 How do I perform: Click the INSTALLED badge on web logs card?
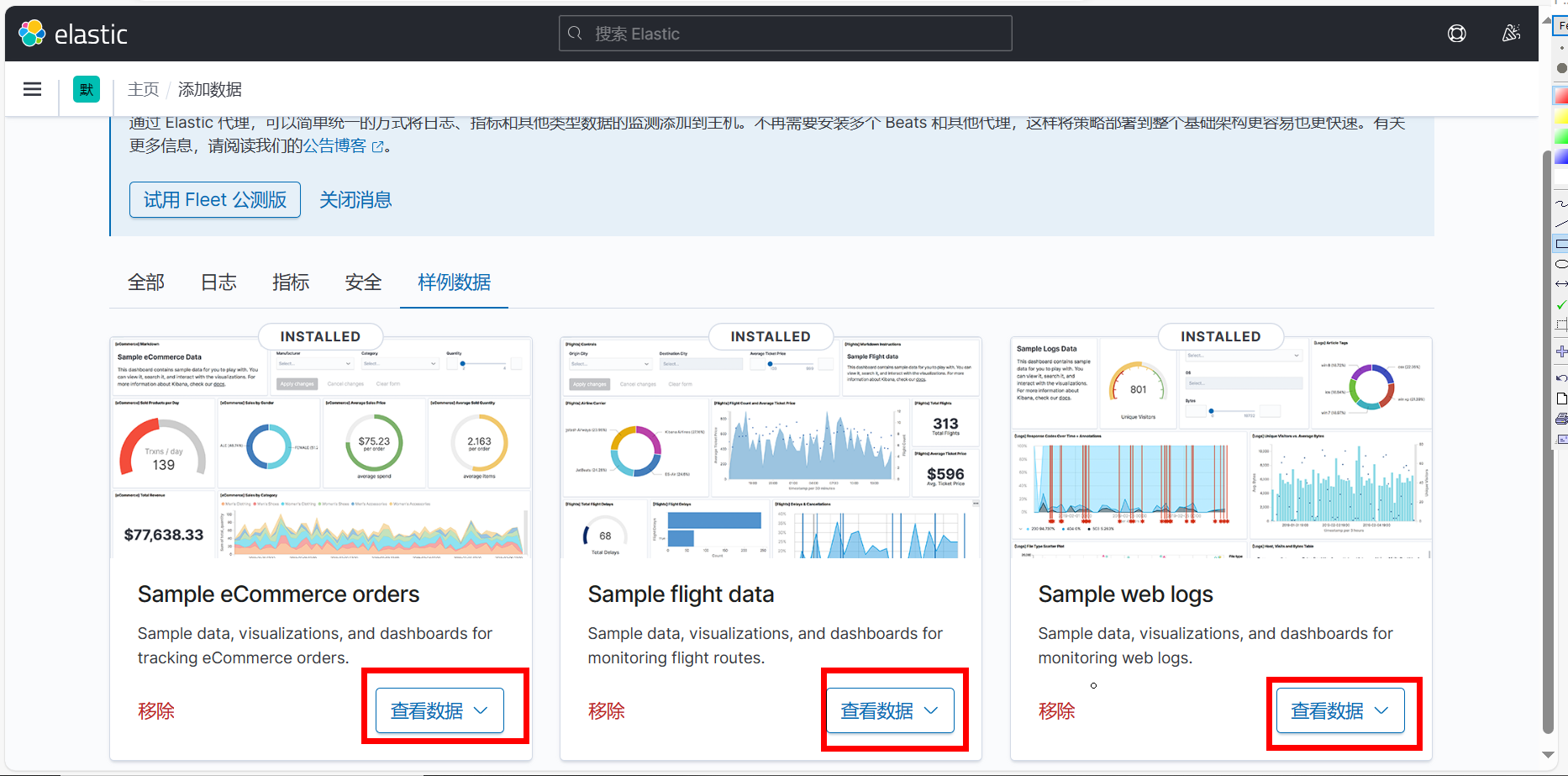[x=1221, y=336]
